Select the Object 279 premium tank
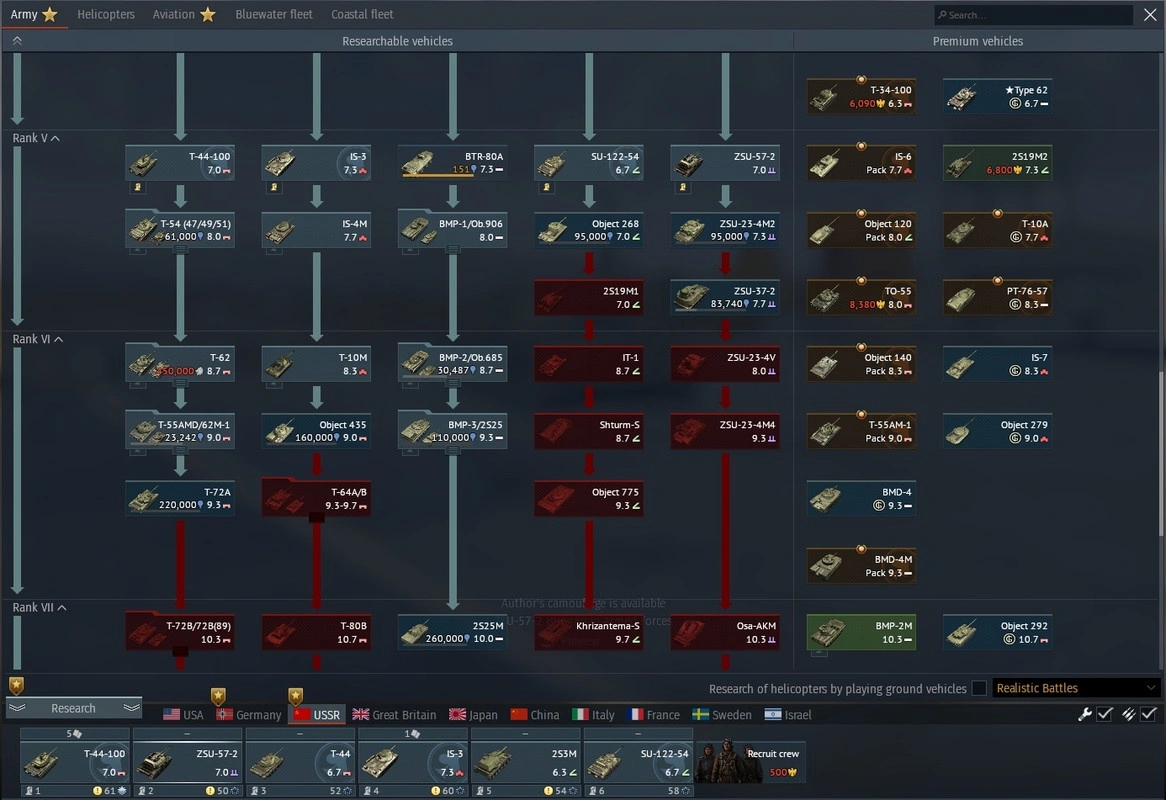Viewport: 1166px width, 800px height. pyautogui.click(x=997, y=431)
